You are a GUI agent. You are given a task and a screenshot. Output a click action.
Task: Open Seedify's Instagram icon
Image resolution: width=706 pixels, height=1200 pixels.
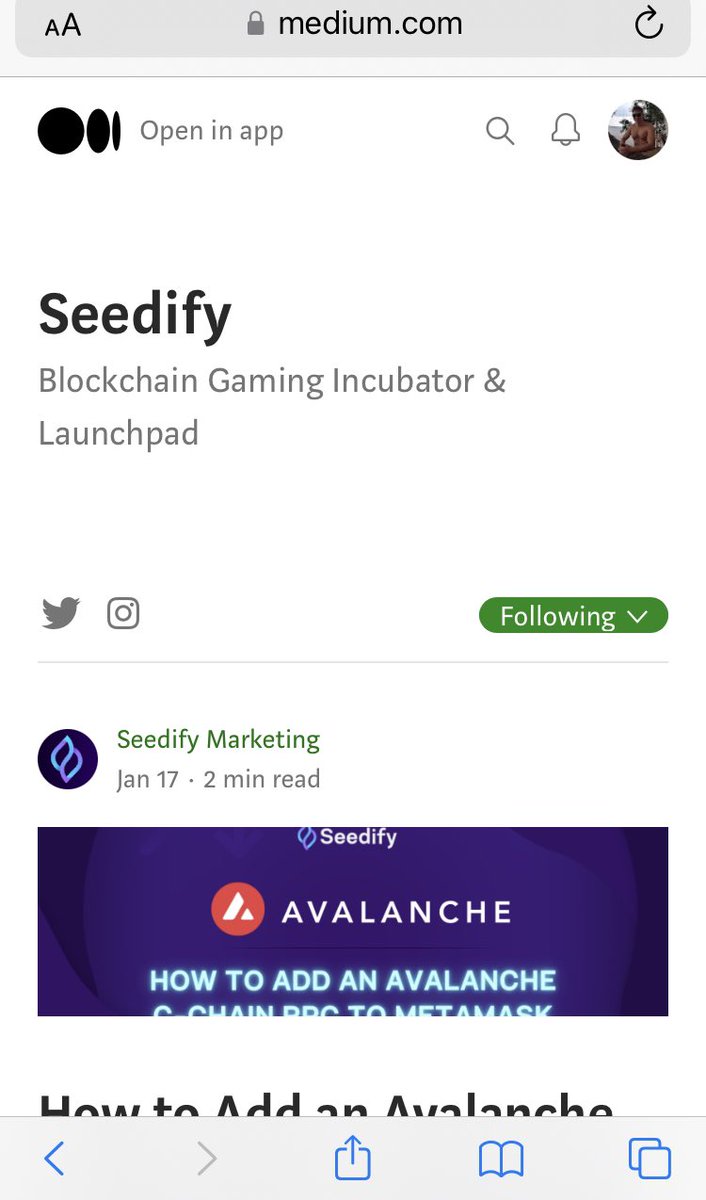click(123, 613)
